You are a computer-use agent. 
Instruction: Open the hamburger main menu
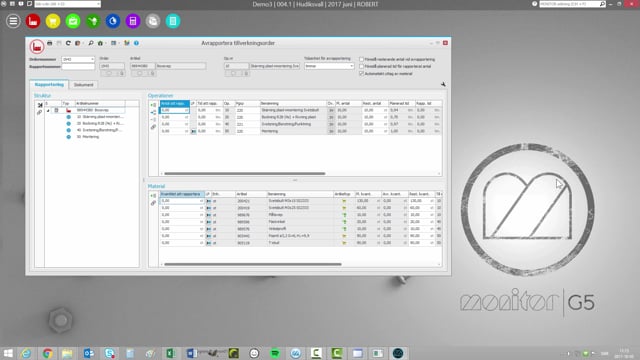(x=13, y=21)
